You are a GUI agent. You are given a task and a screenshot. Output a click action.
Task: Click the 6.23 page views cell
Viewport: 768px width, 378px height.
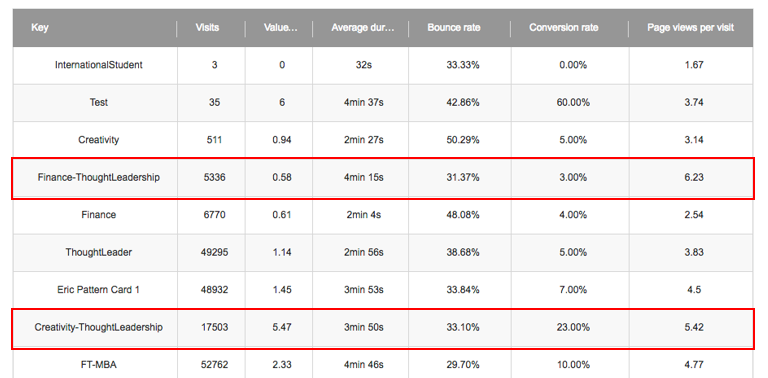click(x=695, y=177)
